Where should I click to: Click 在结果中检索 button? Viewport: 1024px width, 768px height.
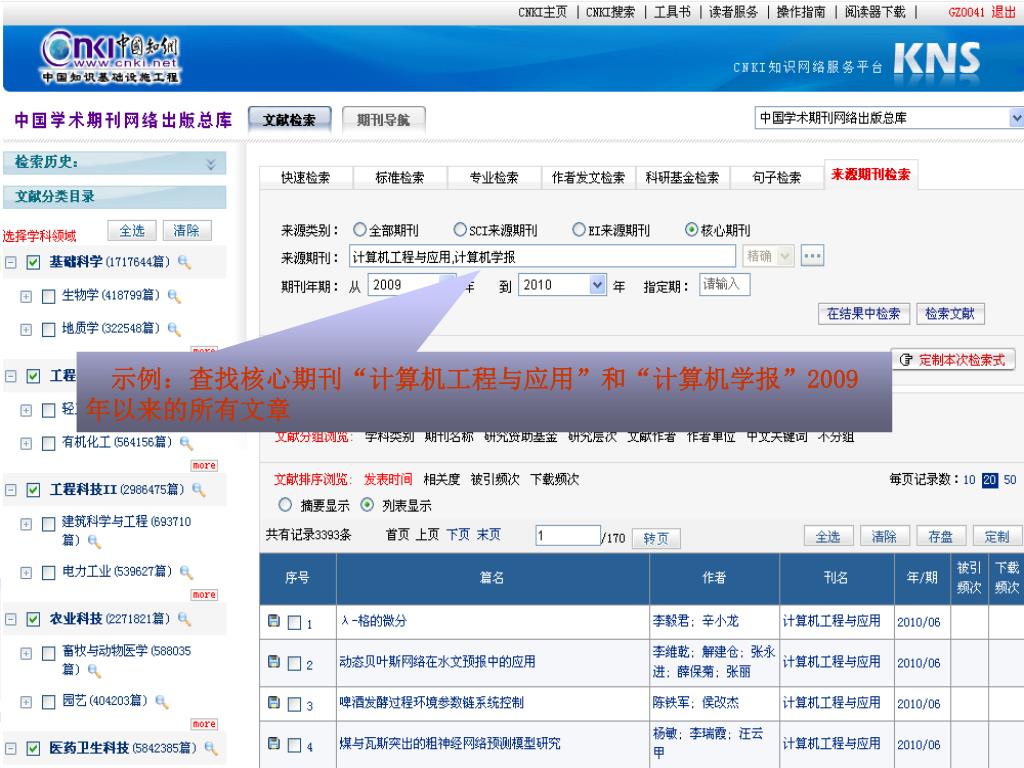tap(863, 313)
